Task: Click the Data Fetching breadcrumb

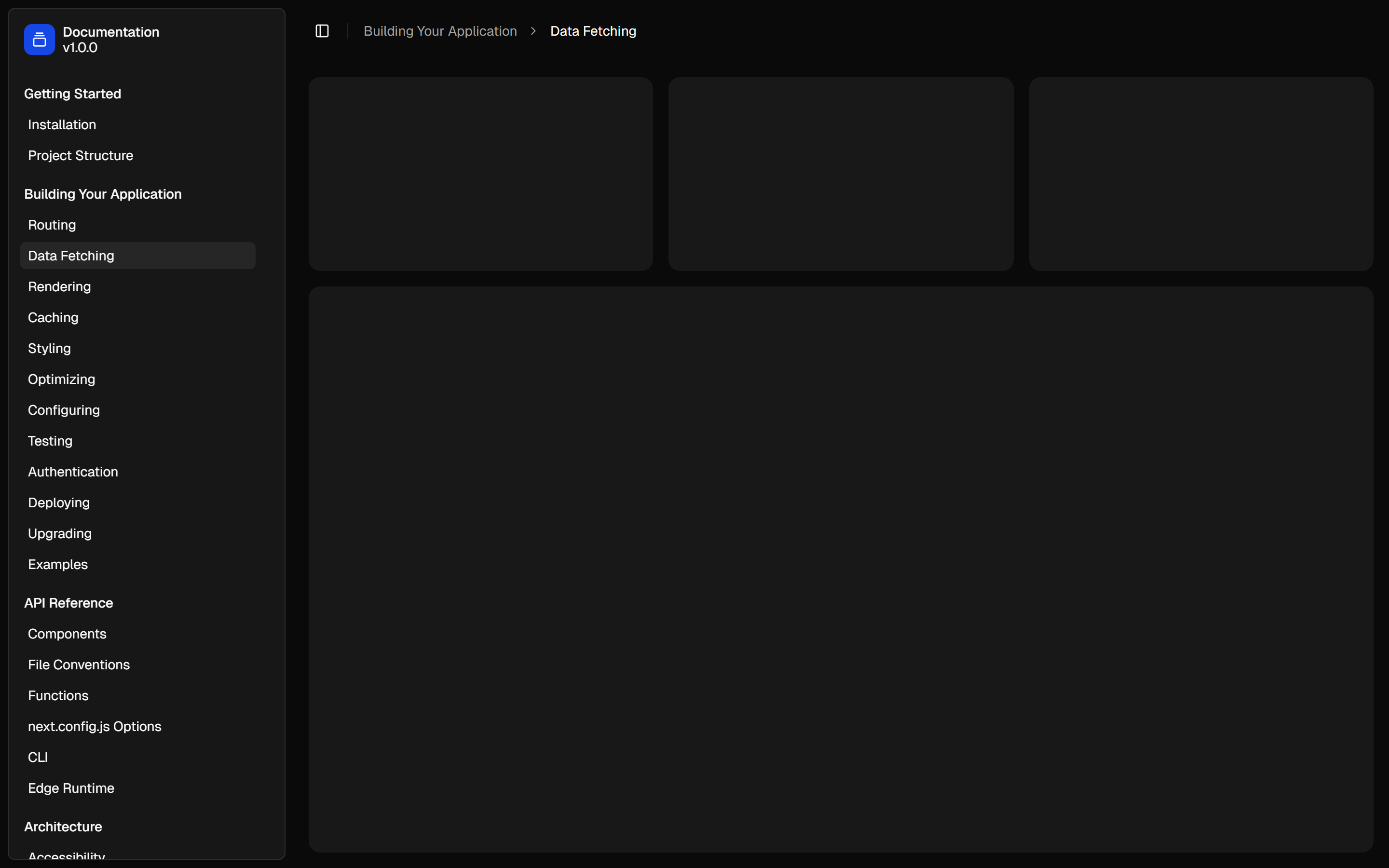Action: coord(592,31)
